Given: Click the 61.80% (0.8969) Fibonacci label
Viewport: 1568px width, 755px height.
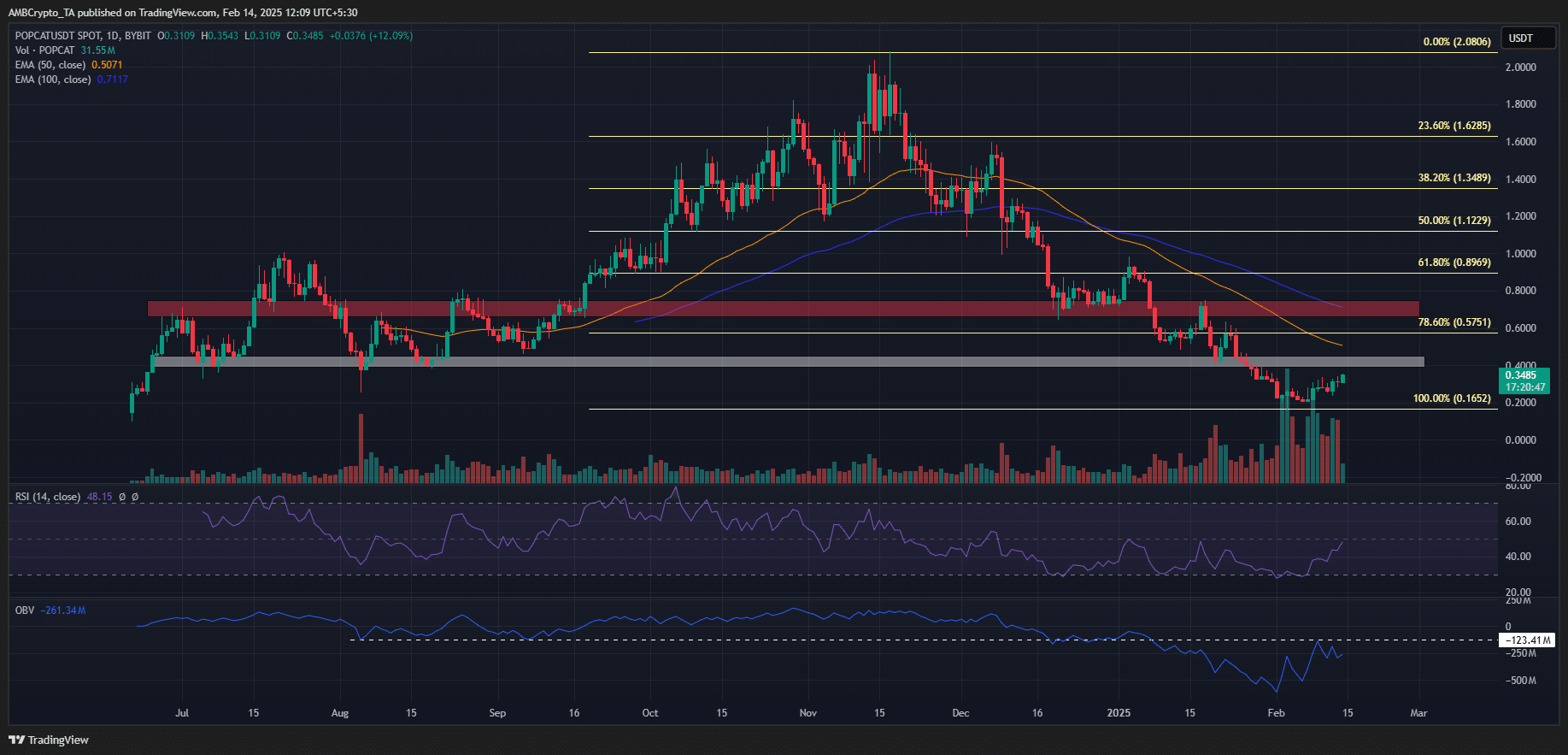Looking at the screenshot, I should [x=1453, y=262].
